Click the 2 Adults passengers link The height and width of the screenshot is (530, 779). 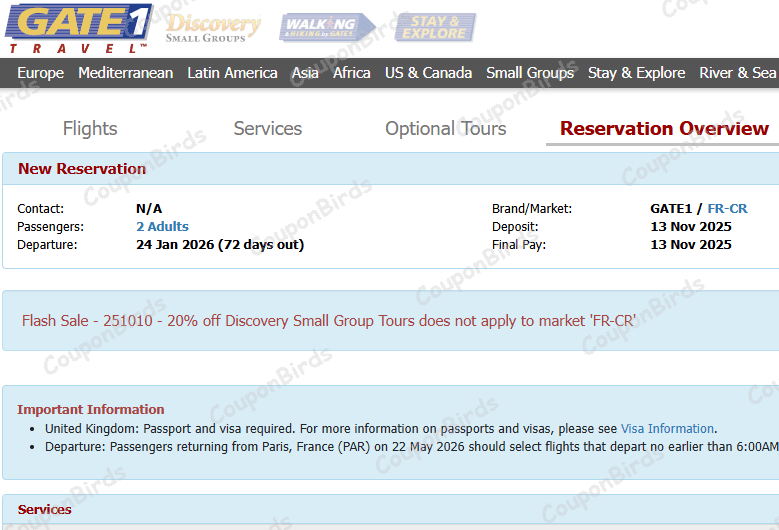[x=162, y=227]
